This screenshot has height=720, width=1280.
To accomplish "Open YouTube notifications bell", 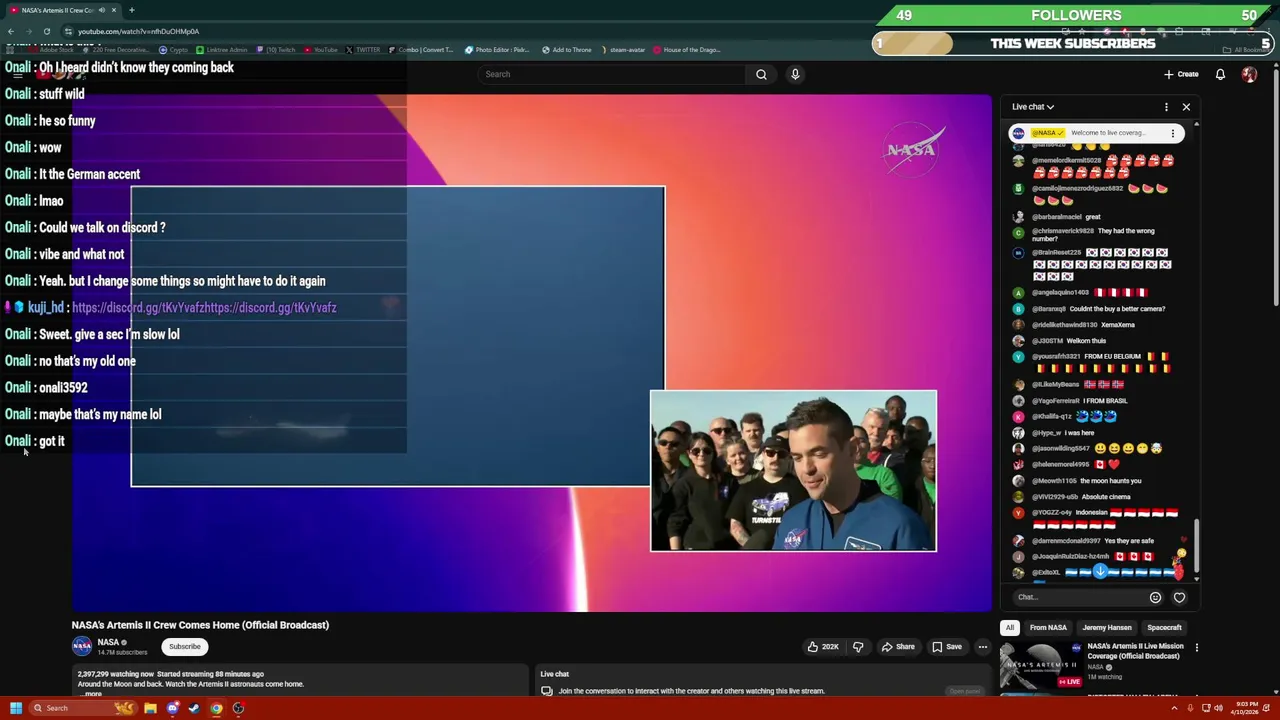I will pyautogui.click(x=1220, y=74).
